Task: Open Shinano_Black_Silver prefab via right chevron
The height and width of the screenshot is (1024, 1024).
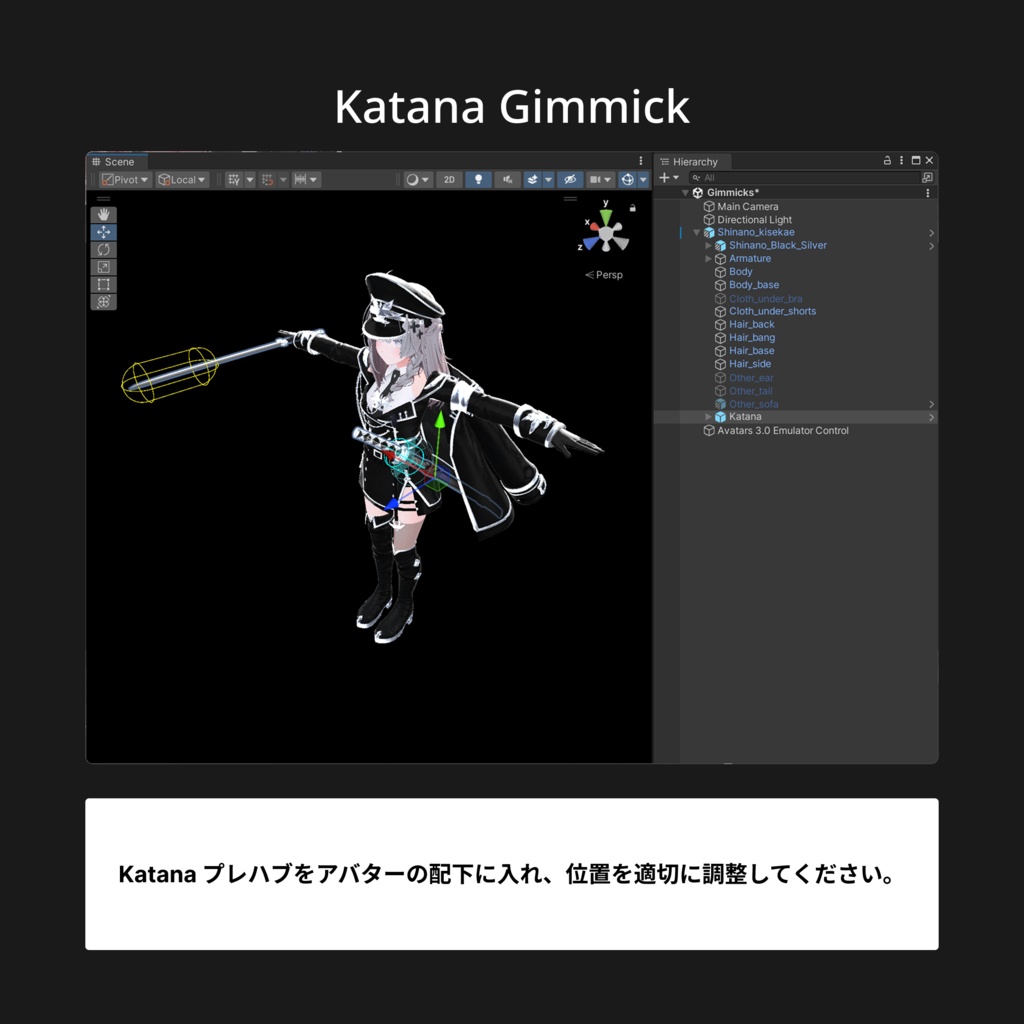Action: pyautogui.click(x=931, y=246)
